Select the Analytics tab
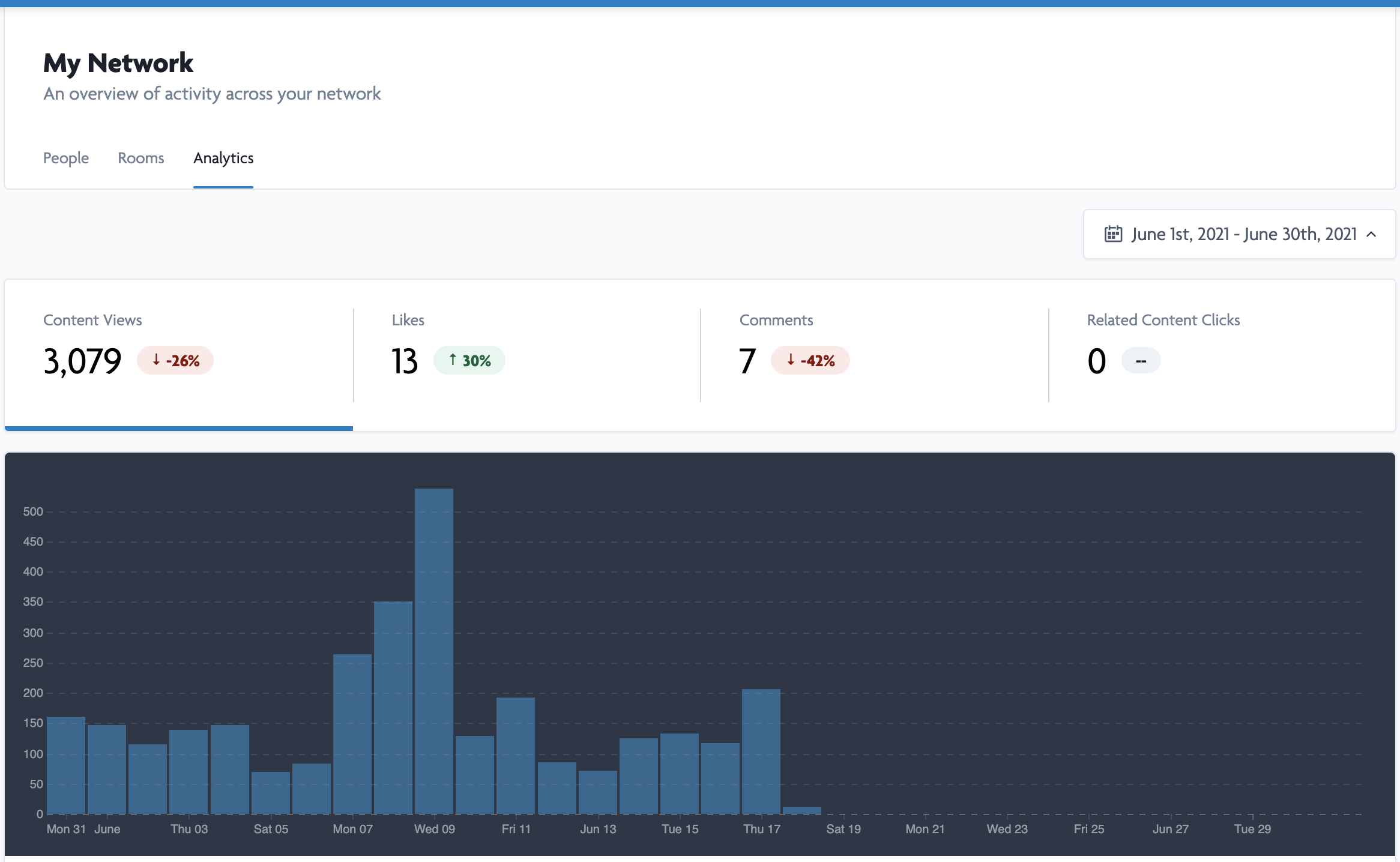This screenshot has width=1400, height=862. (x=223, y=158)
